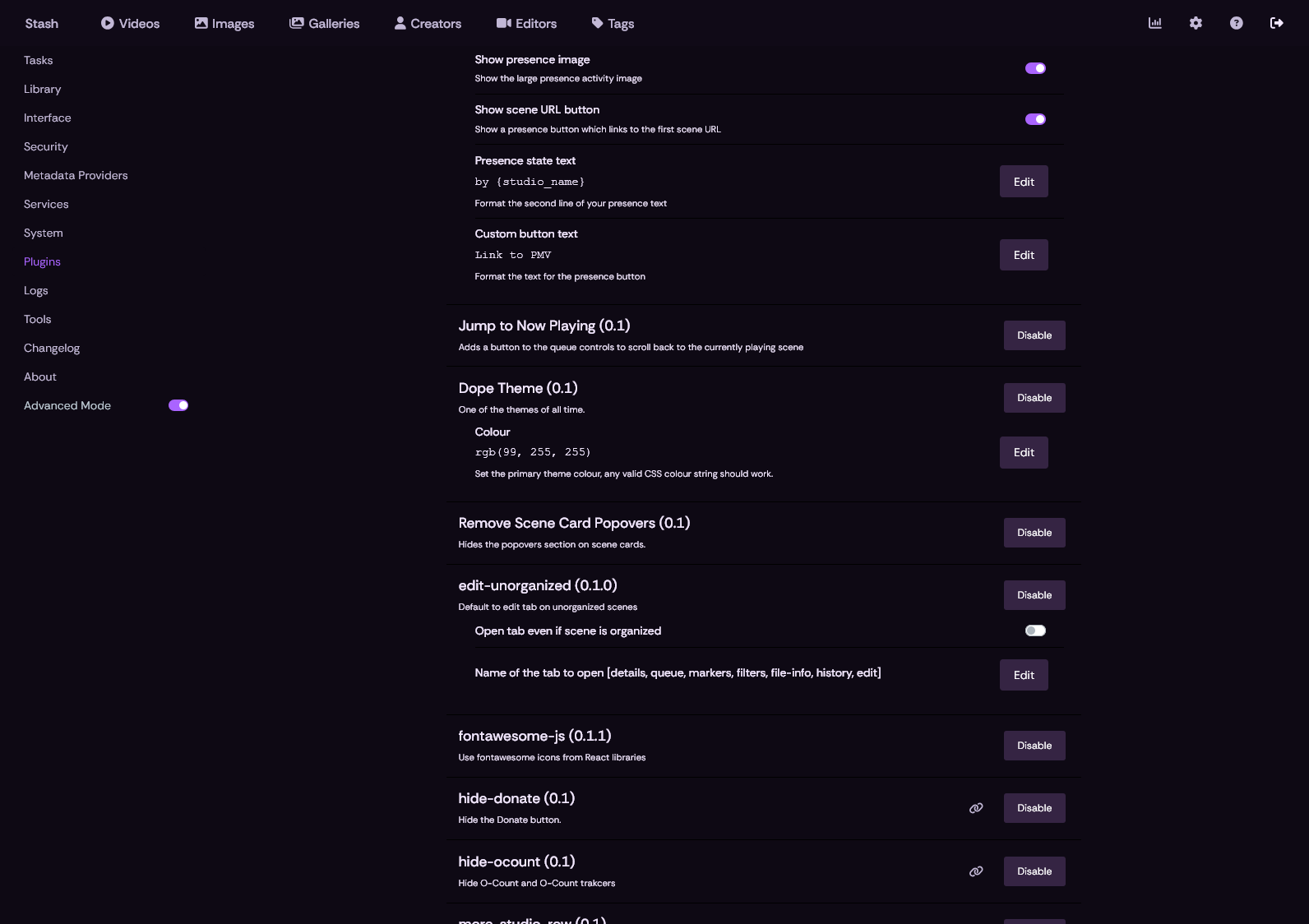Screen dimensions: 1309x924
Task: Toggle Show presence image switch
Action: pyautogui.click(x=1035, y=68)
